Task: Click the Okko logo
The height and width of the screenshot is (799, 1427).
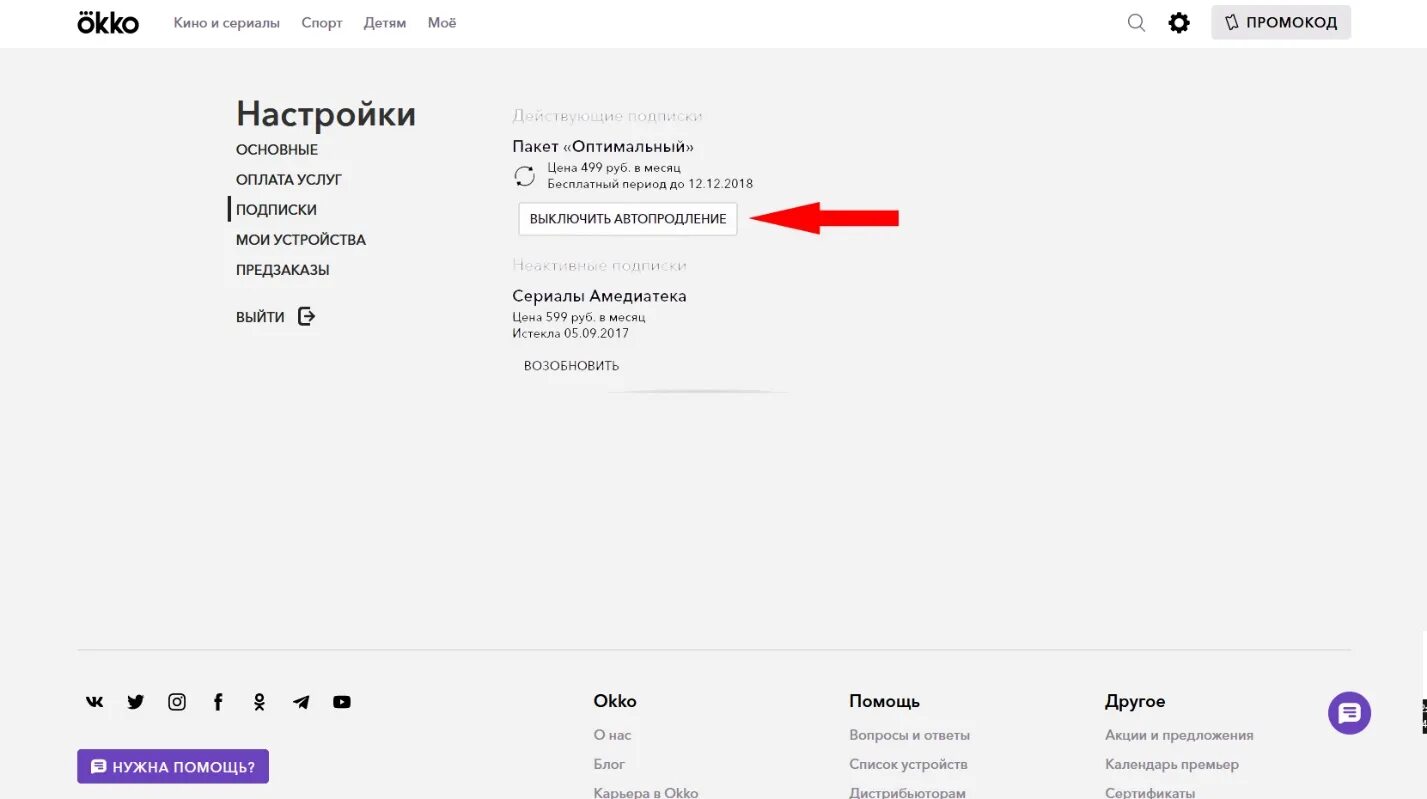Action: pos(108,22)
